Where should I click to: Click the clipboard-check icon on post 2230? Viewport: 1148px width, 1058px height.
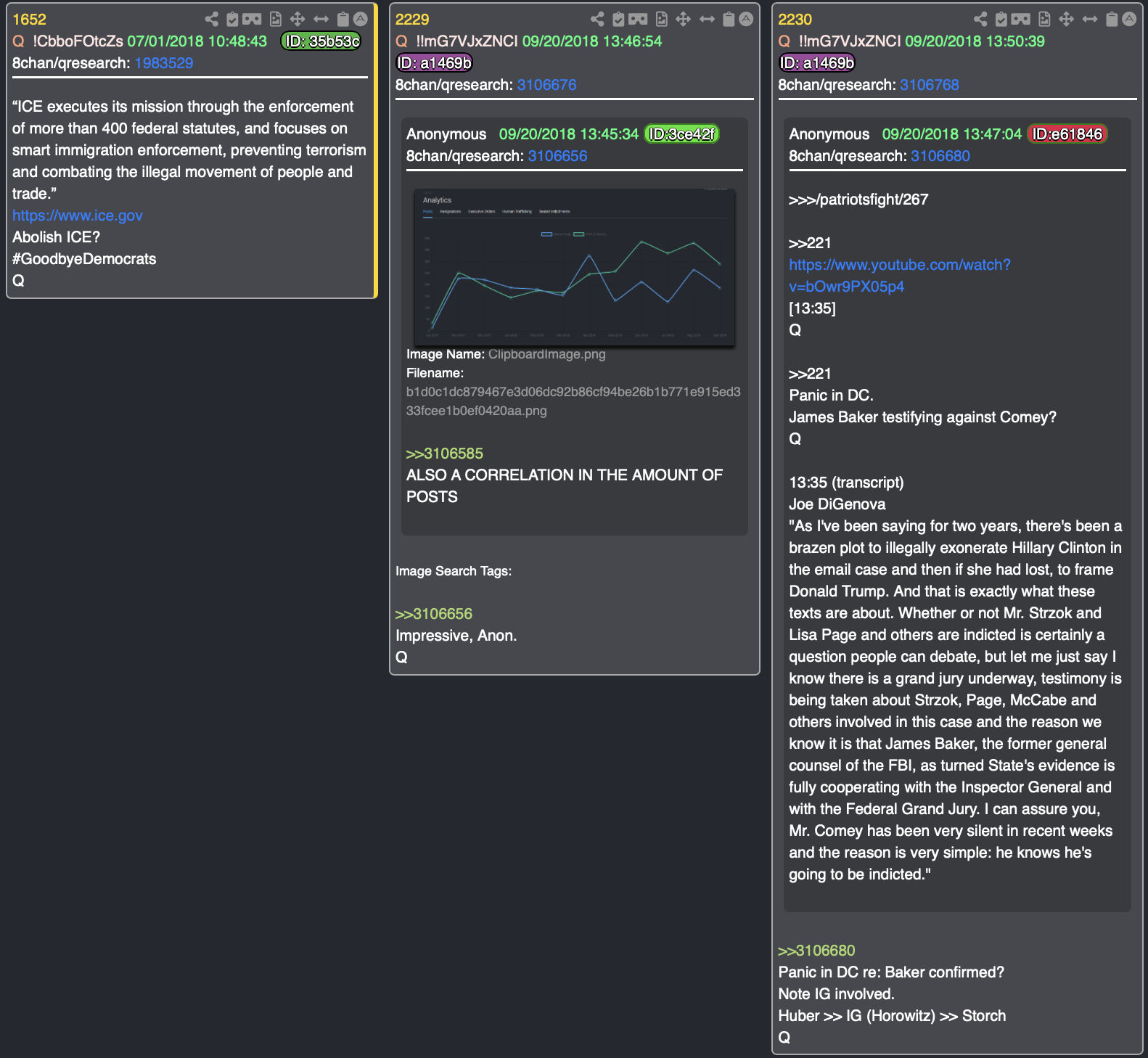click(x=1001, y=19)
